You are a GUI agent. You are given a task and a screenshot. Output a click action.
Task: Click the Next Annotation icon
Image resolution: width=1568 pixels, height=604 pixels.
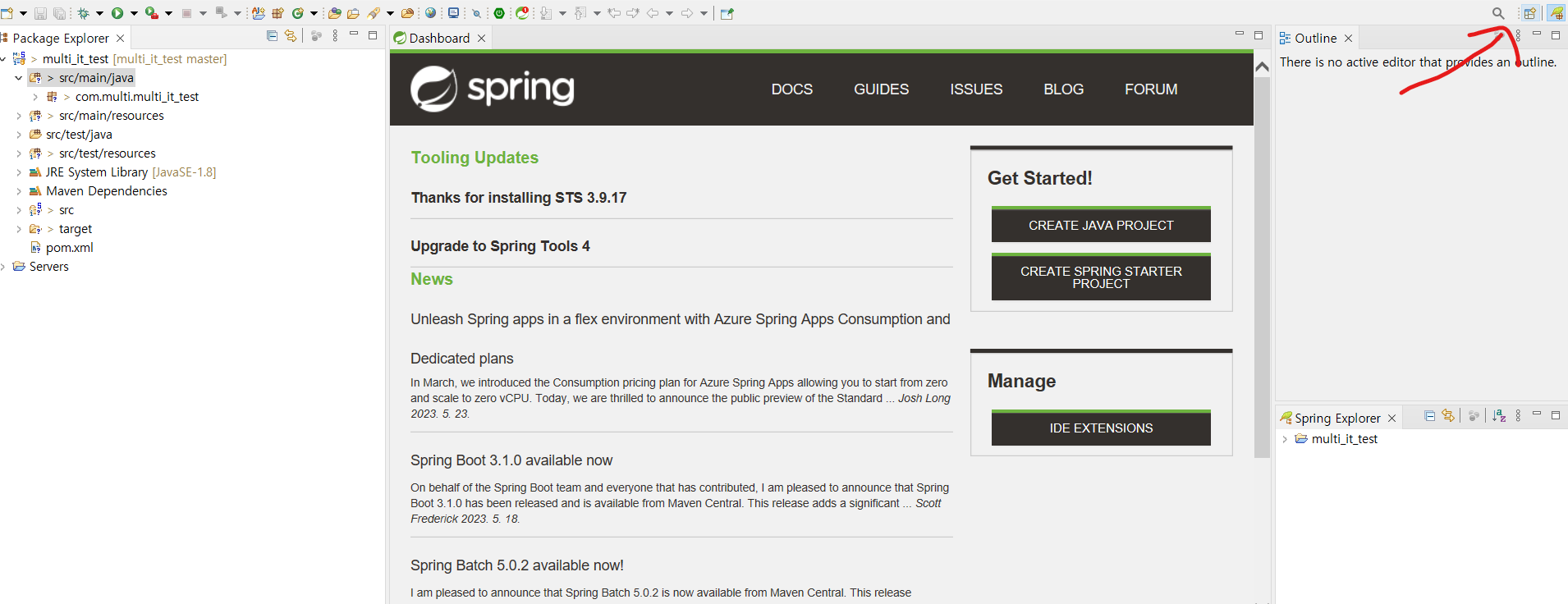546,13
